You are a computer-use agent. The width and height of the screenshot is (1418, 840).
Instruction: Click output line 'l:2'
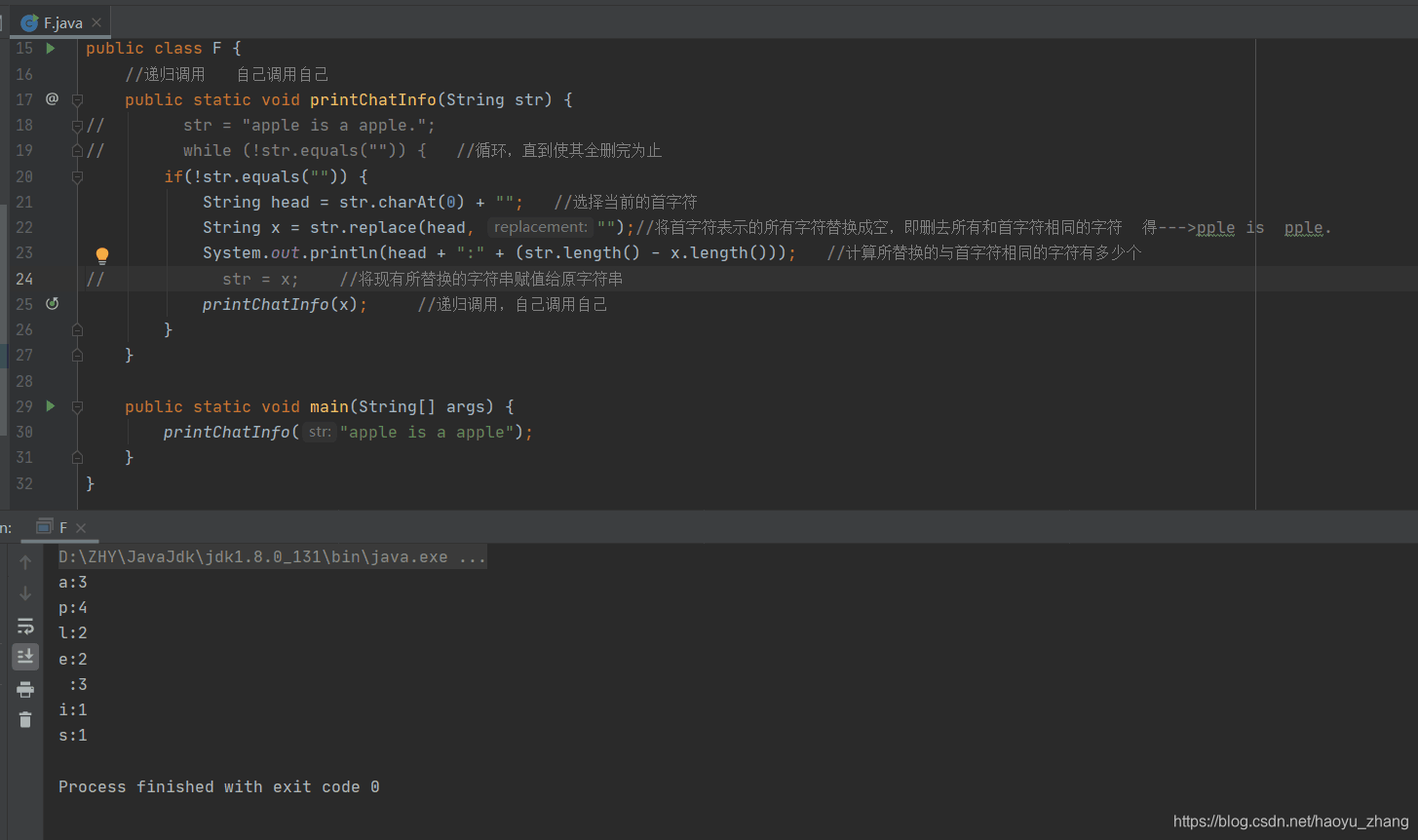(x=73, y=633)
